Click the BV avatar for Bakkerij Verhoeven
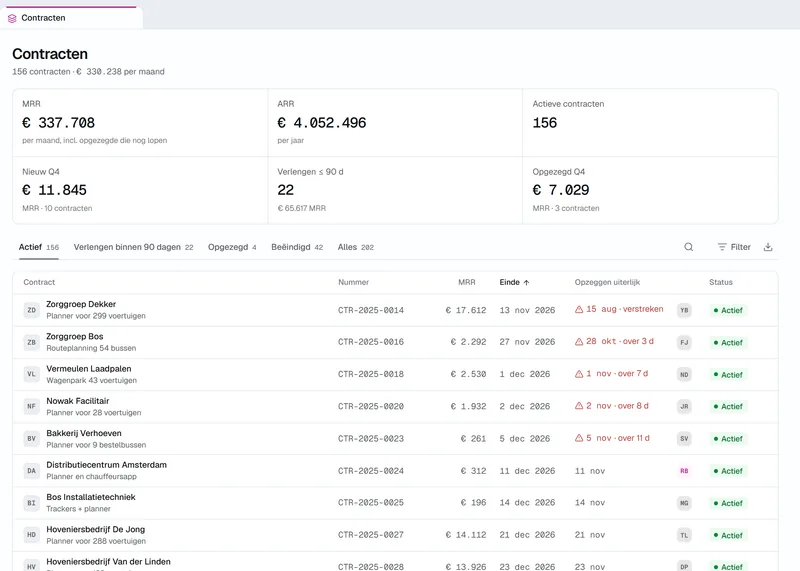The width and height of the screenshot is (800, 571). point(32,438)
